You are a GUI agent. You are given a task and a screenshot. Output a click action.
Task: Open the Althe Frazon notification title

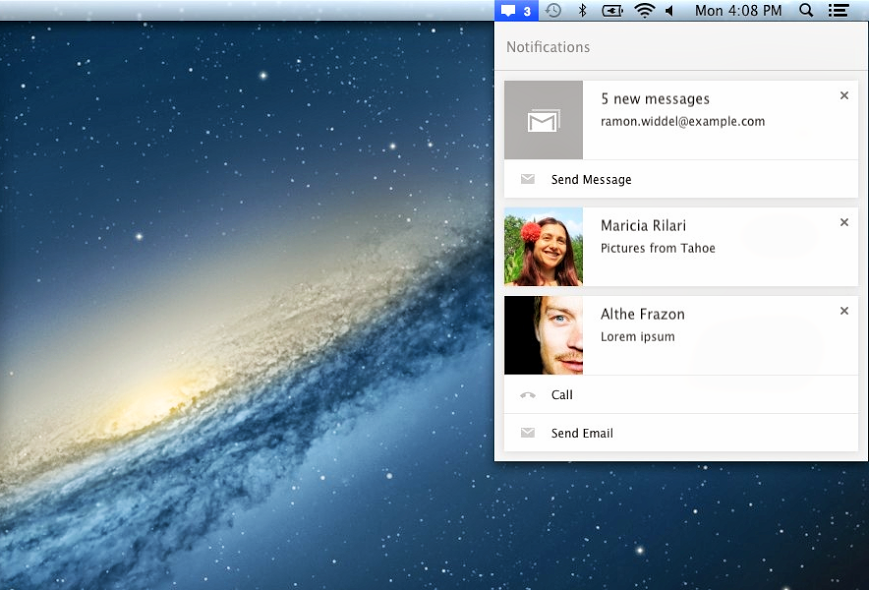[643, 314]
